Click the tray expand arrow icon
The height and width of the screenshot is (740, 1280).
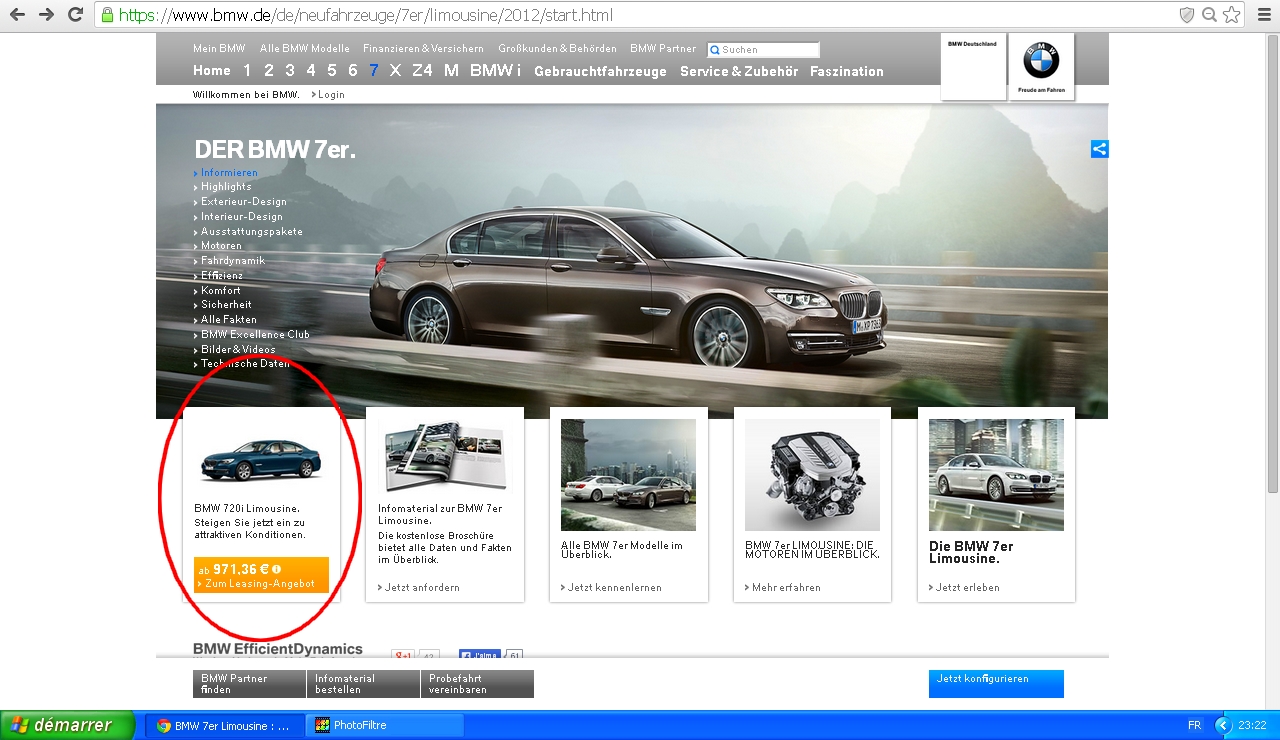(x=1223, y=725)
